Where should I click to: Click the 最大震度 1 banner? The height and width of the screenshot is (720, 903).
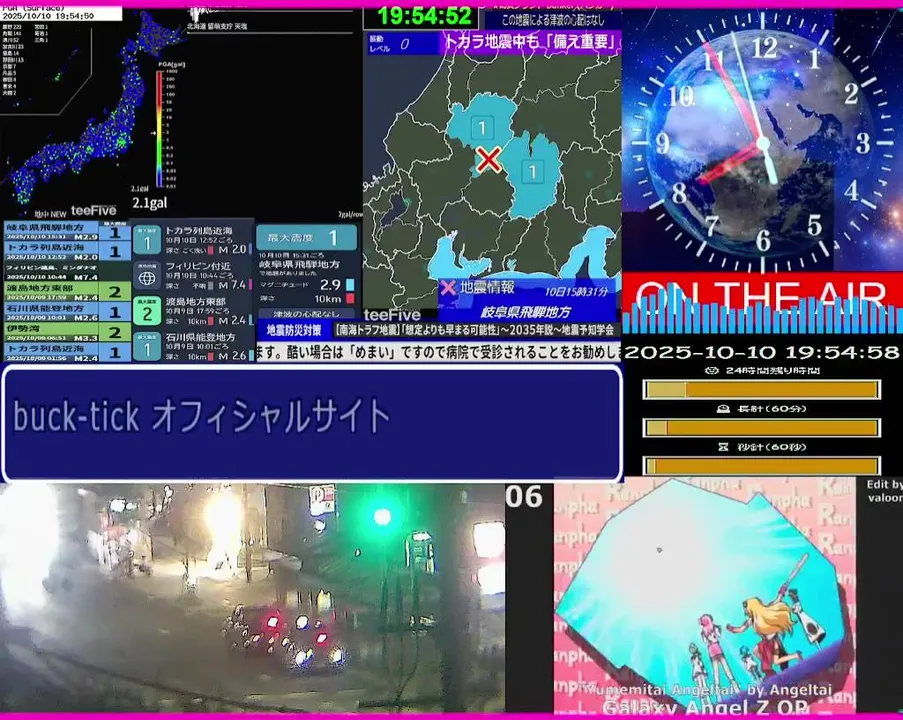306,237
